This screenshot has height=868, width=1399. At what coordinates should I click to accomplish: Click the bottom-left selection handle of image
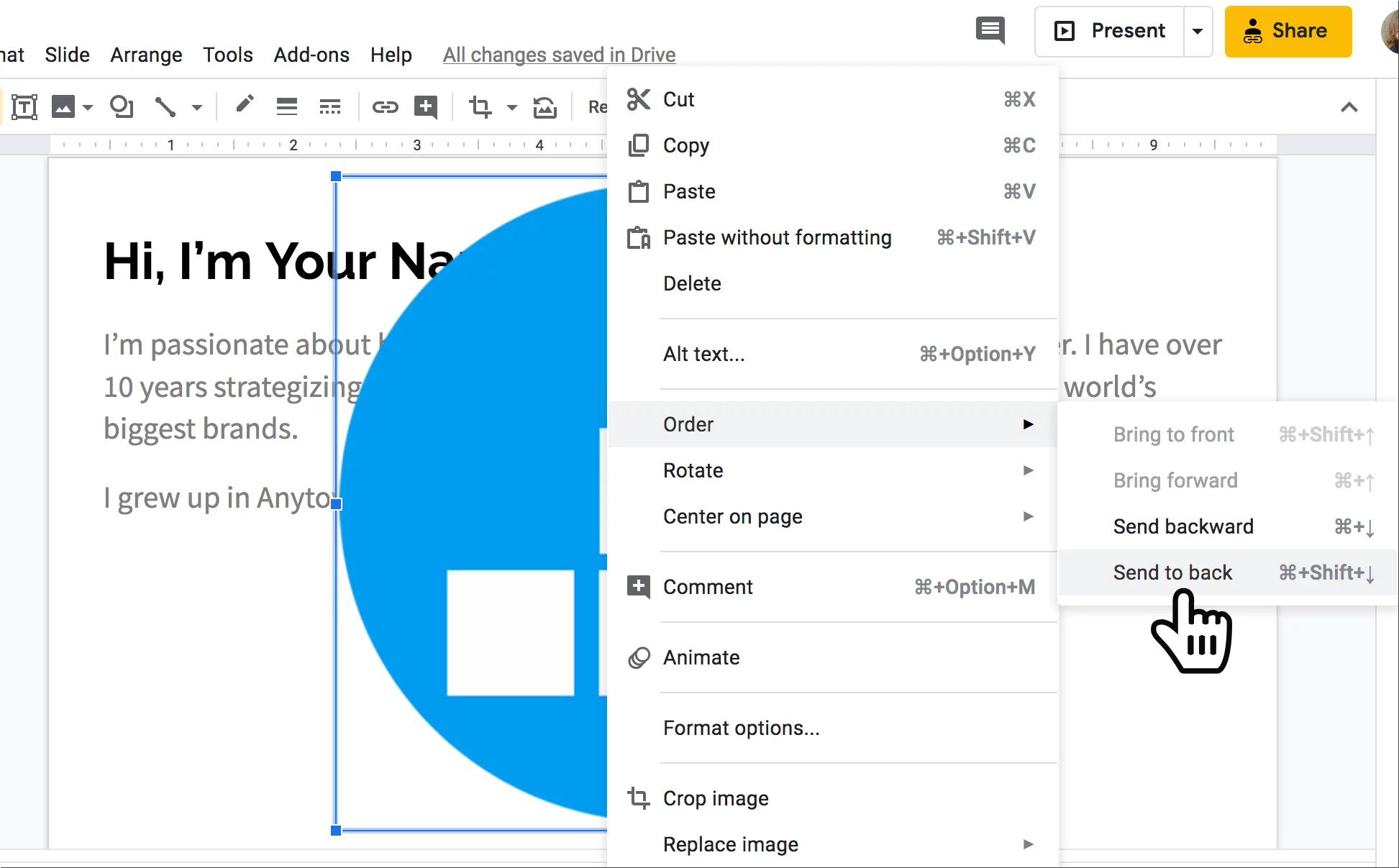(x=336, y=831)
